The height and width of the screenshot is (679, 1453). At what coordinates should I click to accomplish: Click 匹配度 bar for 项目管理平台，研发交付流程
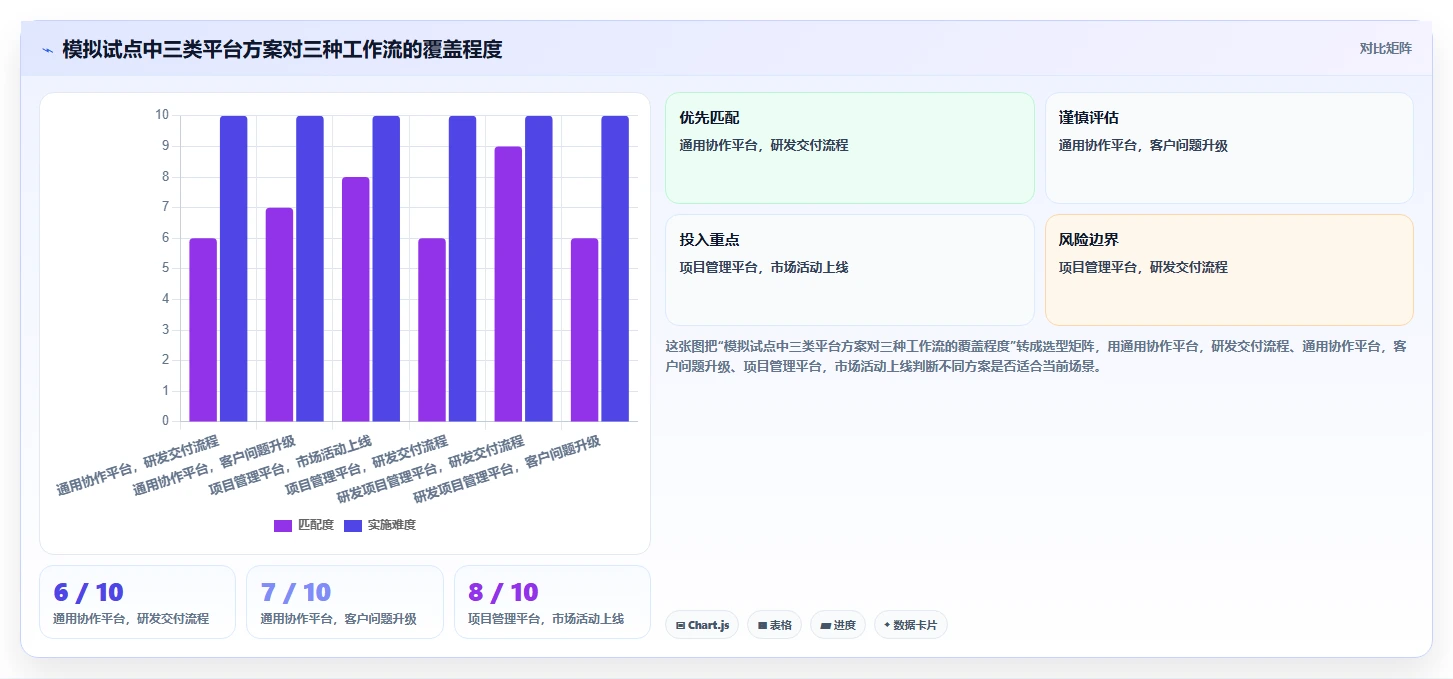point(432,330)
